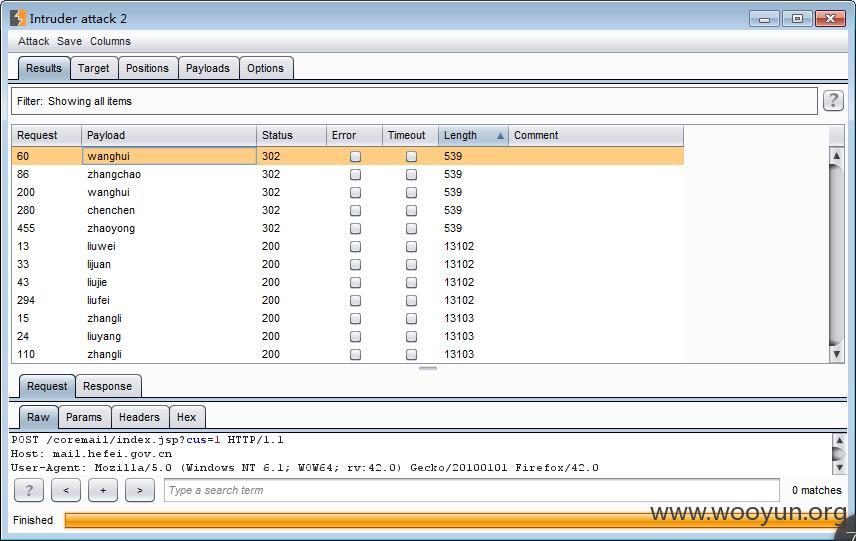856x541 pixels.
Task: Select the Results tab
Action: 44,68
